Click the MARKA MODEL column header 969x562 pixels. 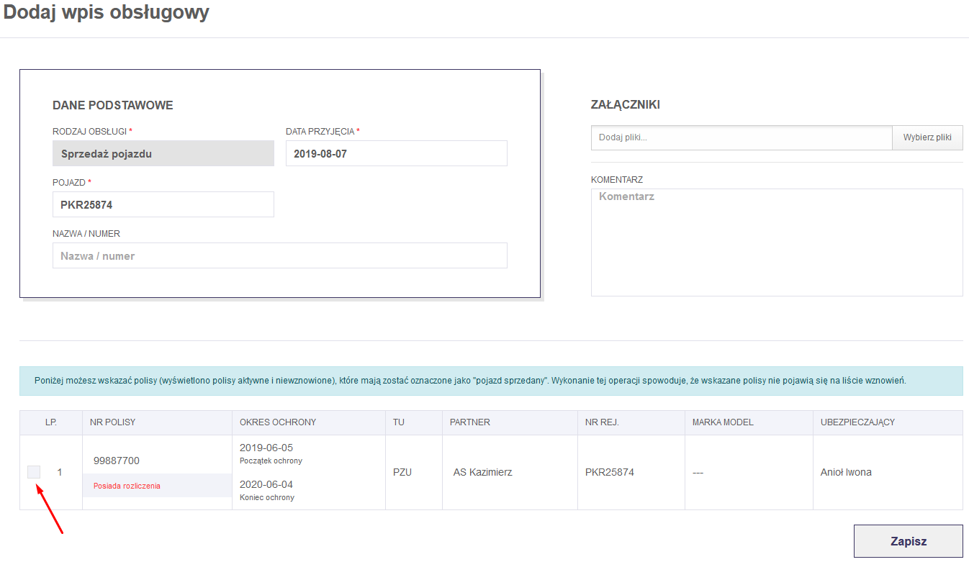(x=722, y=422)
